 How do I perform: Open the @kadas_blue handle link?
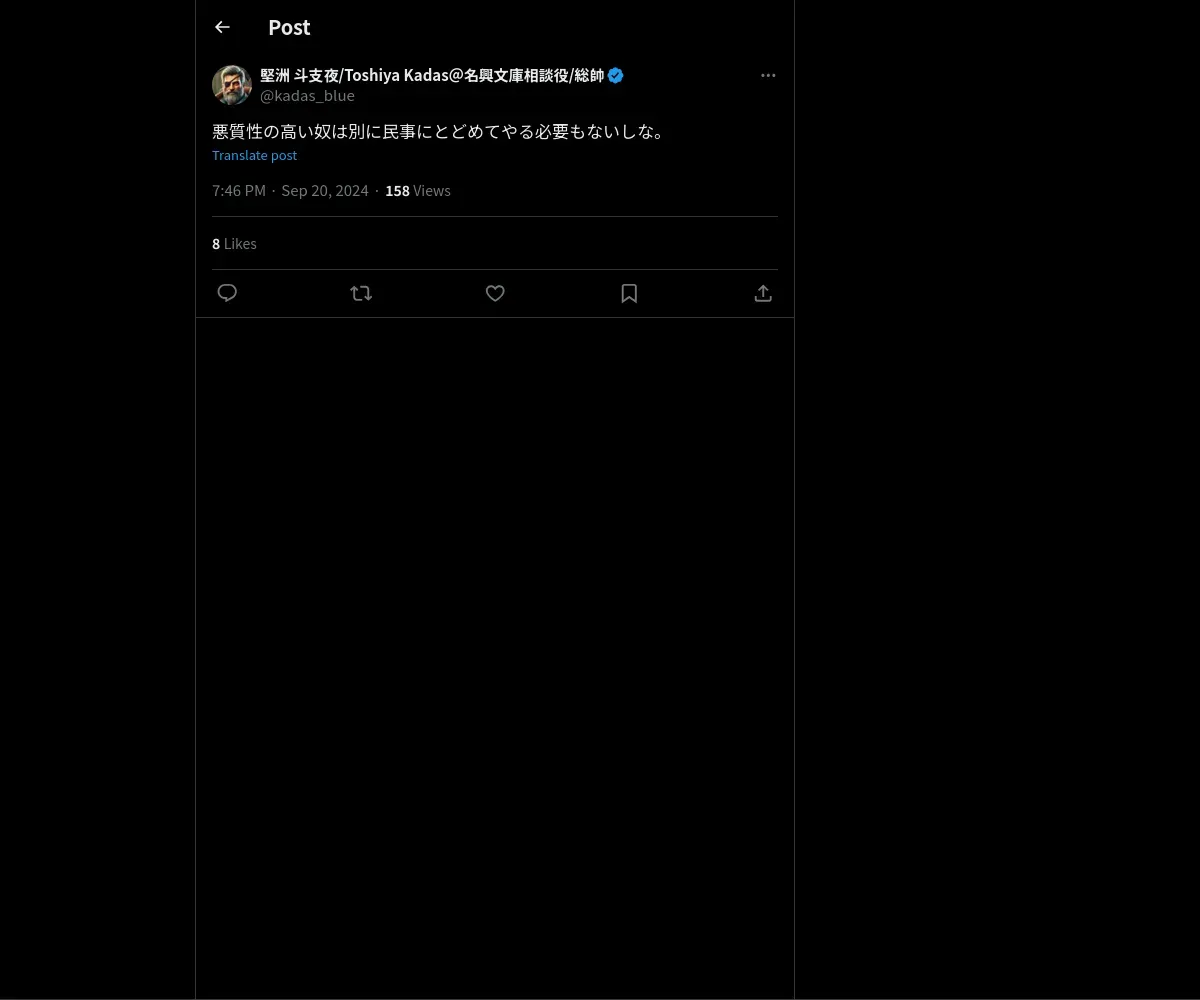click(x=307, y=96)
